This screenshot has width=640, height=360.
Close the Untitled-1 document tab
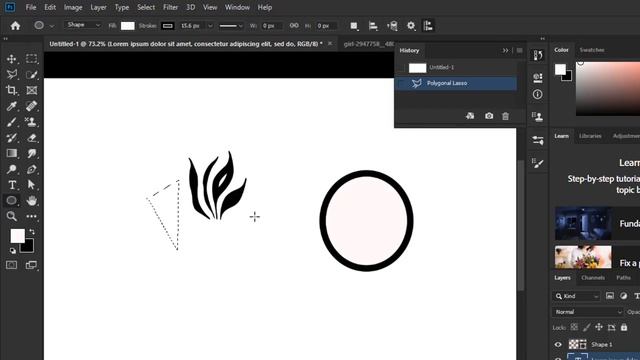pyautogui.click(x=330, y=43)
